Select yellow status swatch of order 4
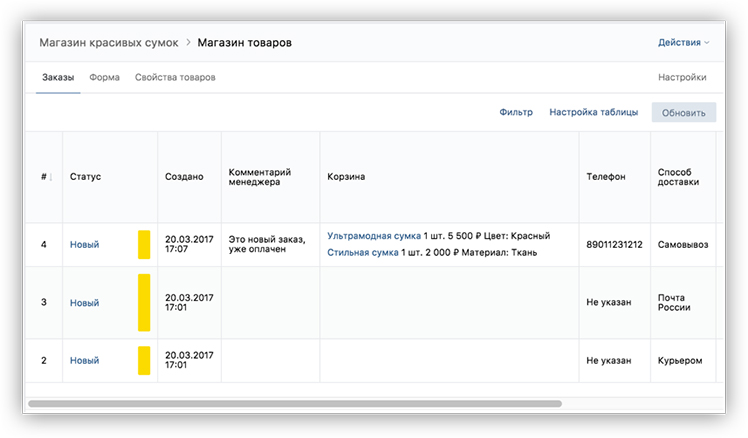 click(144, 245)
